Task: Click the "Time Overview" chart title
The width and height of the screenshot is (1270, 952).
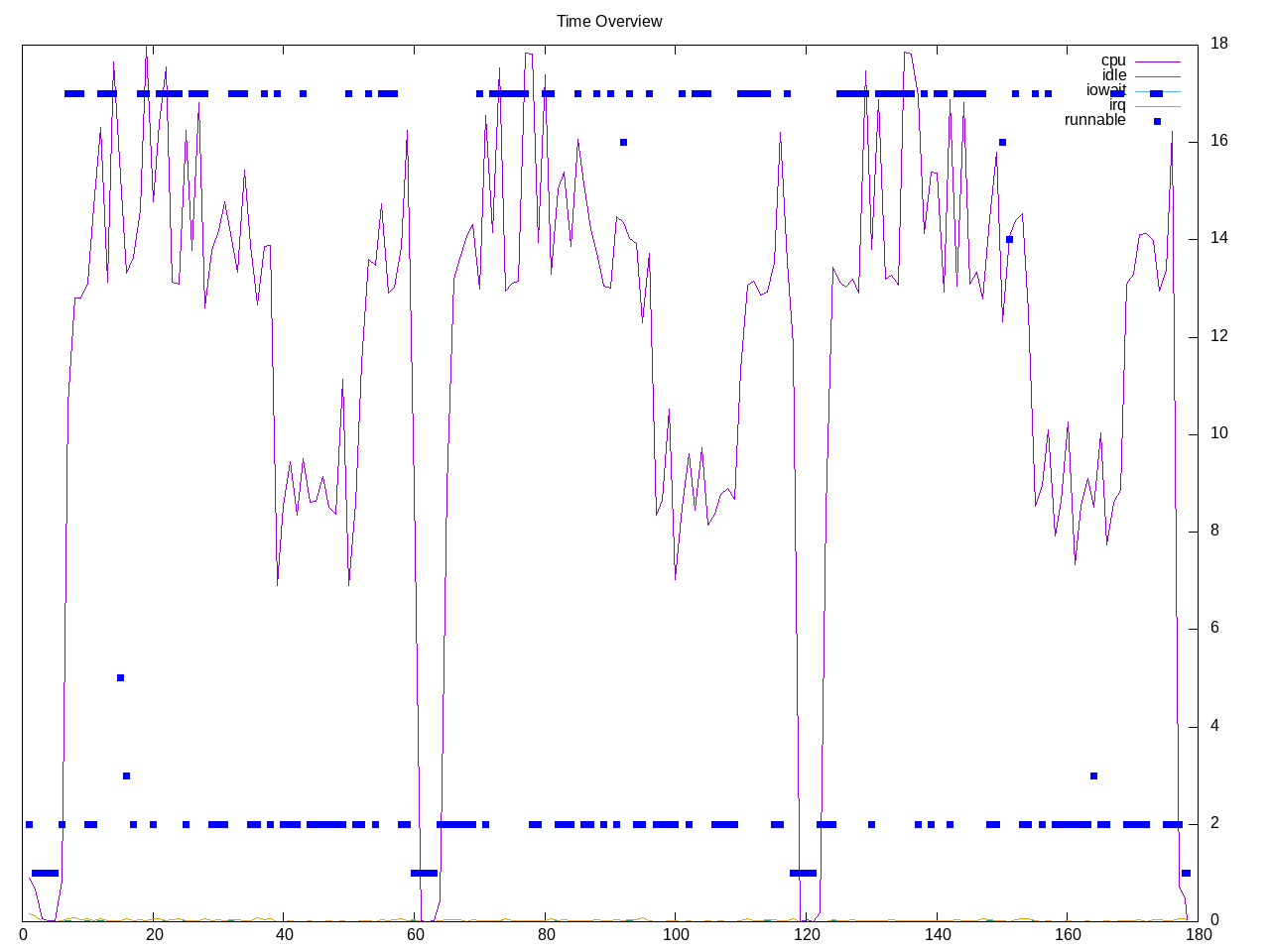Action: 609,21
